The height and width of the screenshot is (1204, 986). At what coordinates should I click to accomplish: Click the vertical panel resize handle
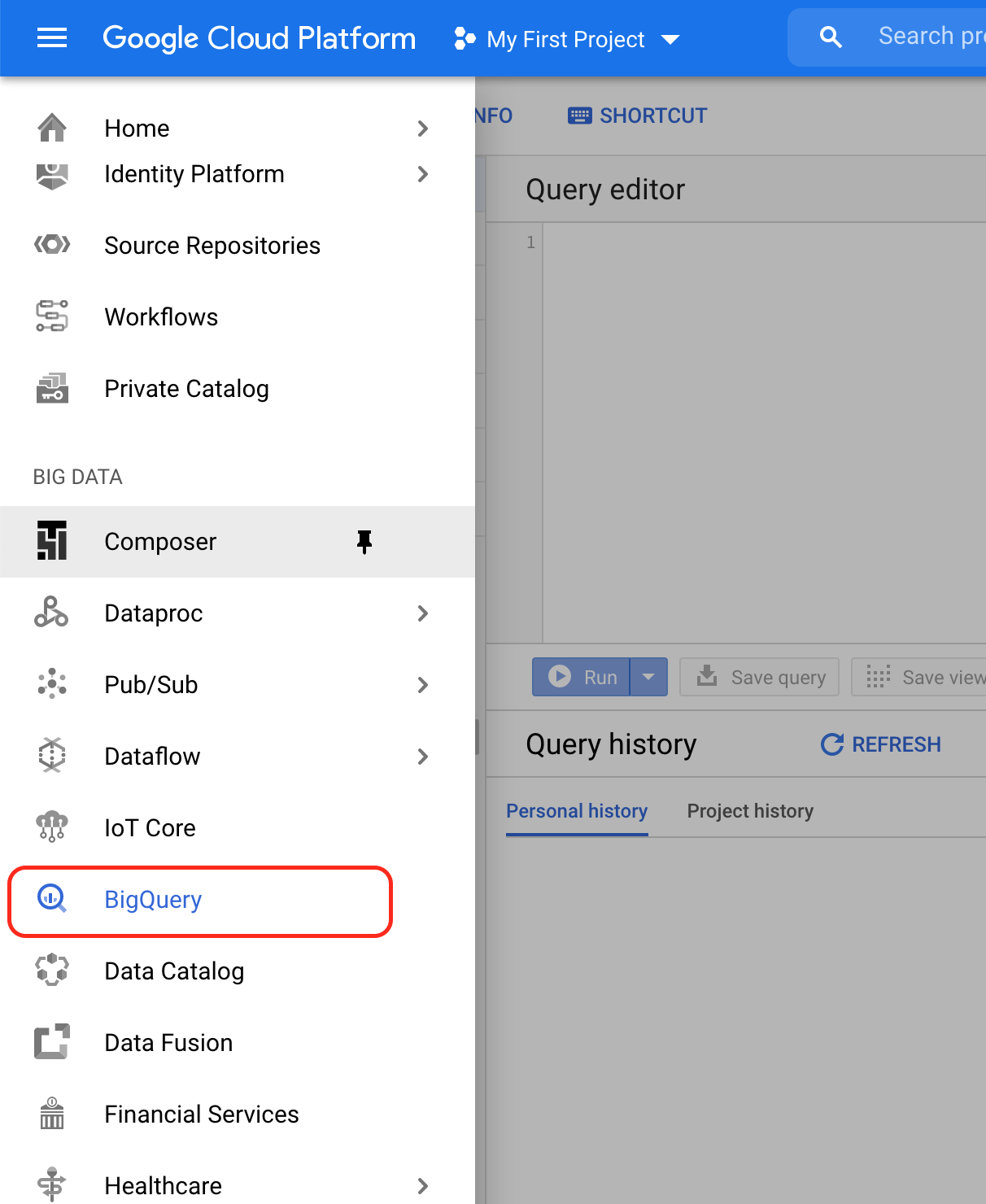[x=478, y=737]
